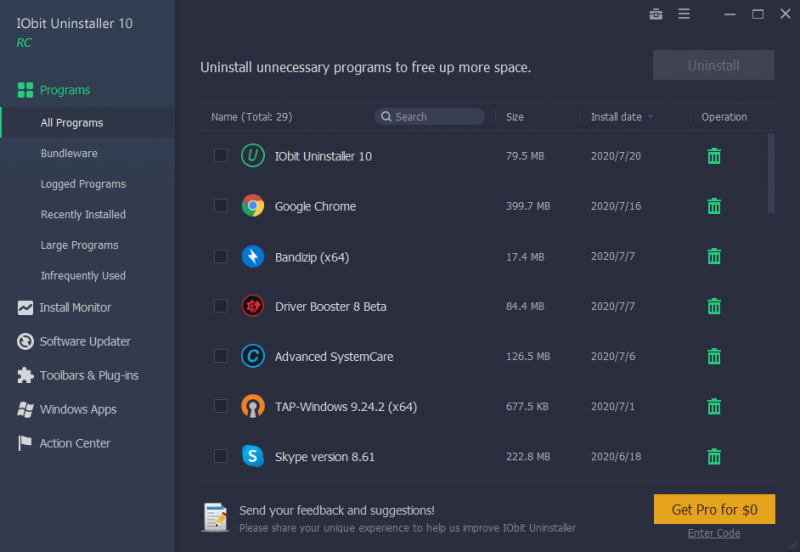Select Driver Booster 8 Beta checkbox

coord(220,306)
